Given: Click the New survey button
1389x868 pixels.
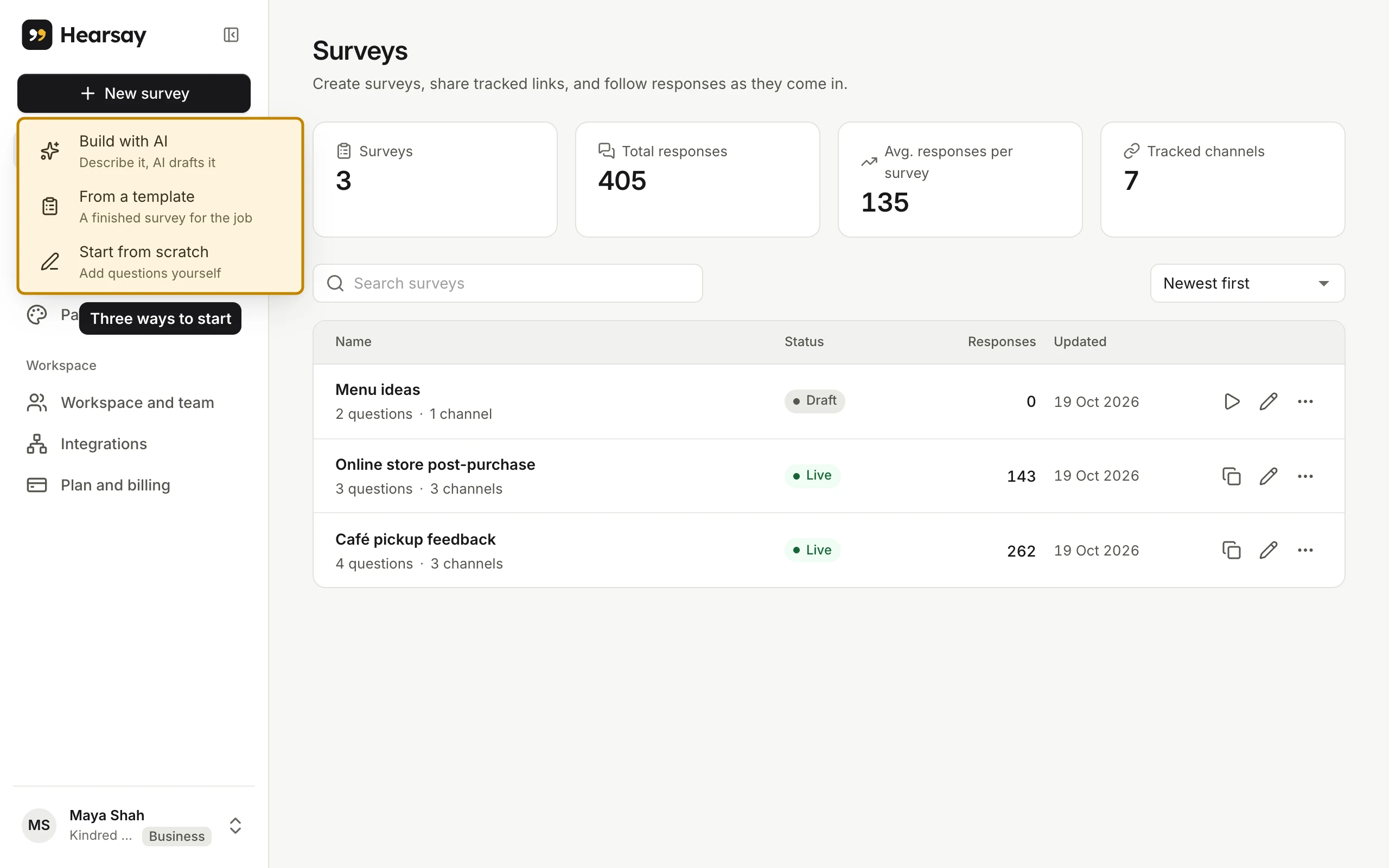Looking at the screenshot, I should point(133,93).
